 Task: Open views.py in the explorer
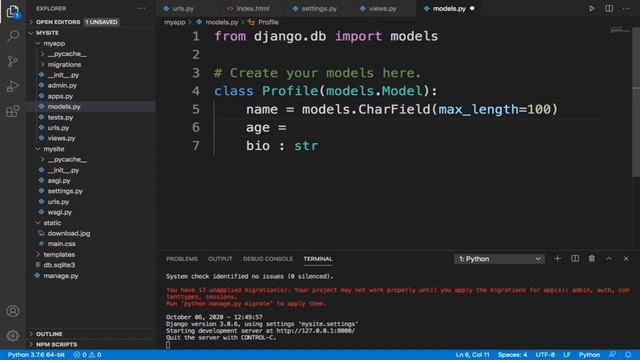pyautogui.click(x=61, y=138)
